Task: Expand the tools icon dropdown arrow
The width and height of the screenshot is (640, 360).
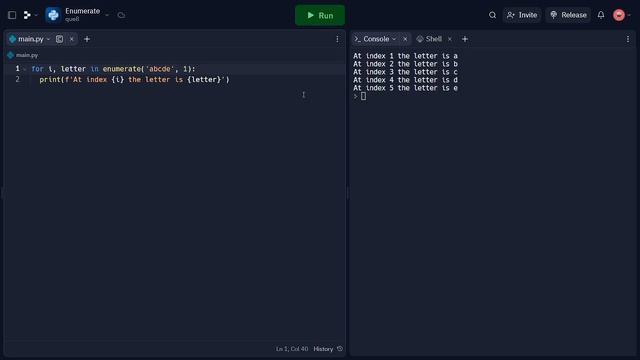Action: 36,15
